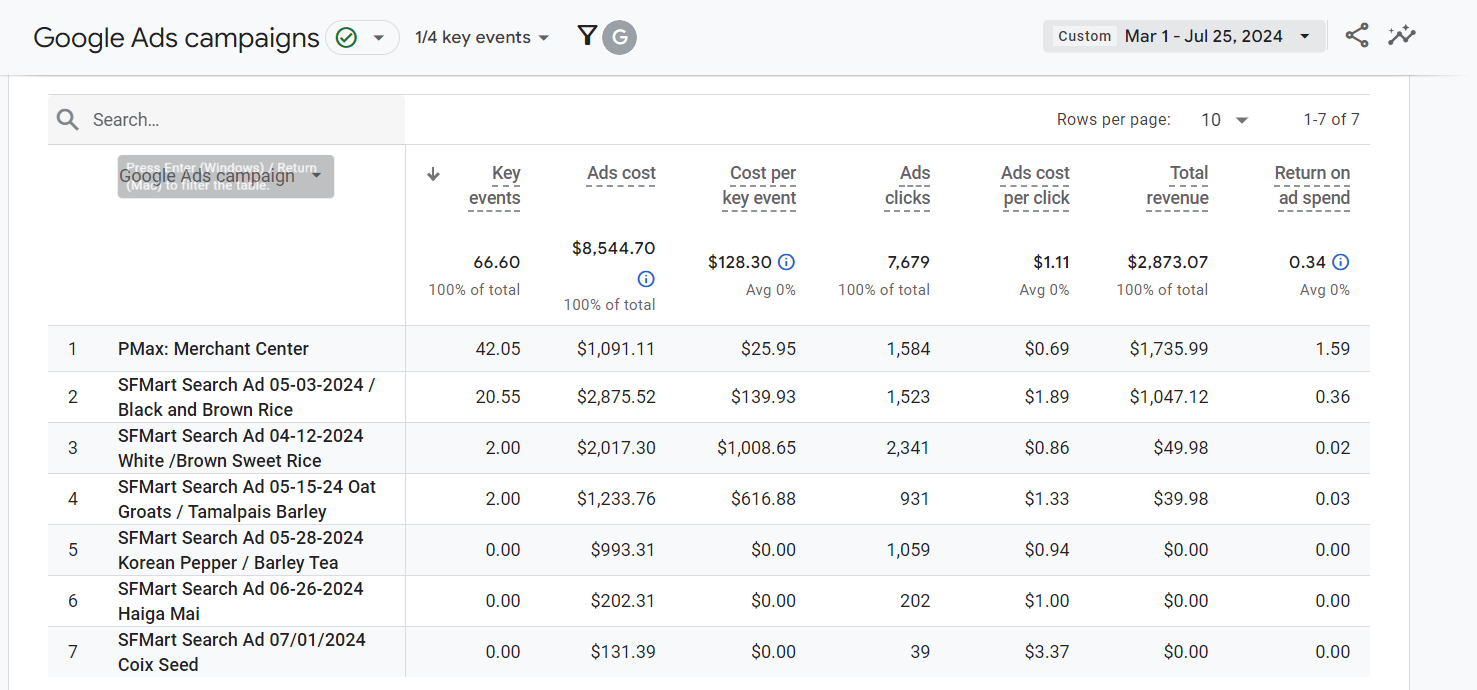
Task: Sort table by Total revenue column
Action: coord(1178,185)
